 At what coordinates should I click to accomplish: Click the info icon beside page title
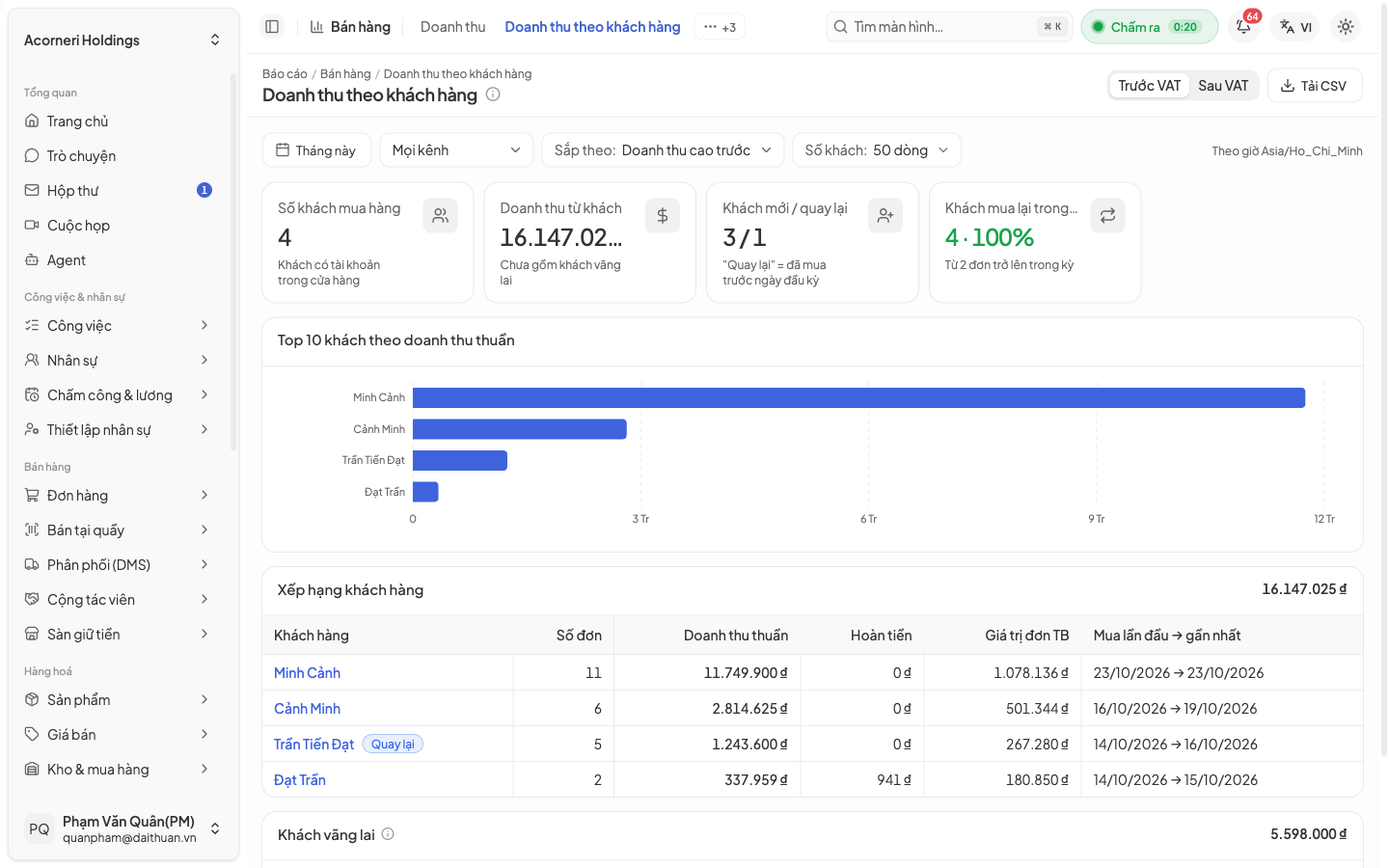493,95
